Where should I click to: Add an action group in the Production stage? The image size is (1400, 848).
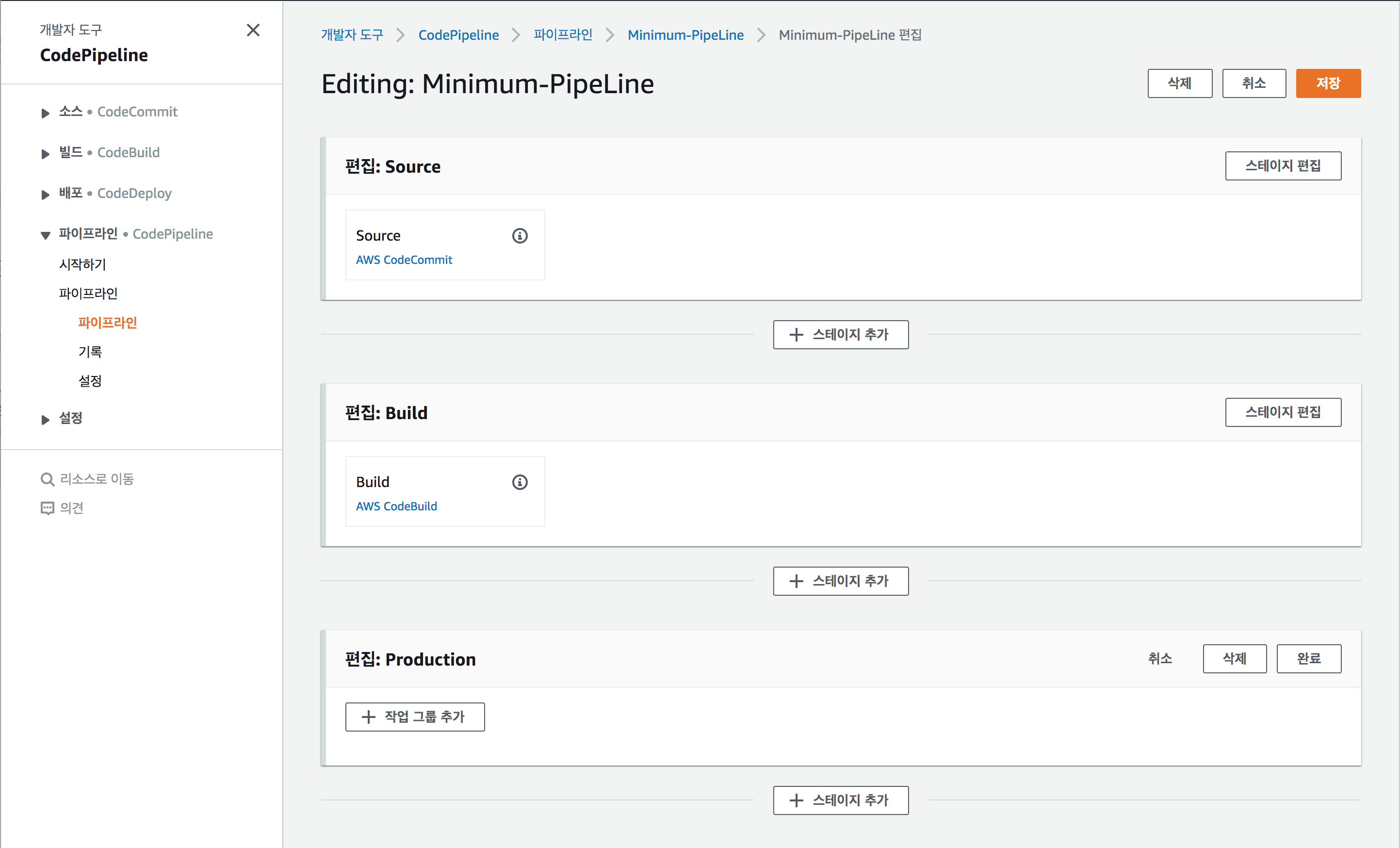tap(415, 717)
